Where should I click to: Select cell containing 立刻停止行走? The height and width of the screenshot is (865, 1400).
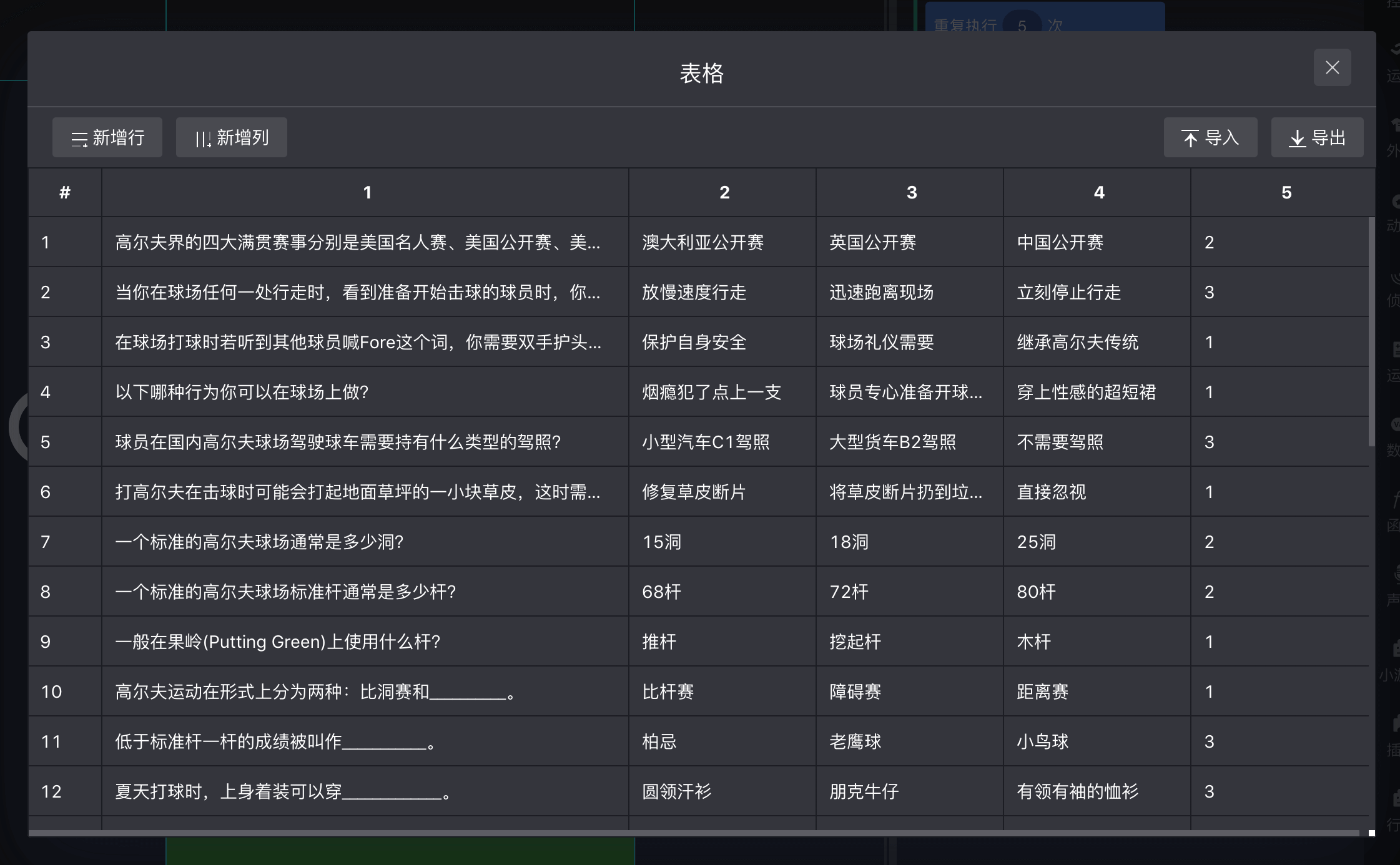click(x=1068, y=292)
